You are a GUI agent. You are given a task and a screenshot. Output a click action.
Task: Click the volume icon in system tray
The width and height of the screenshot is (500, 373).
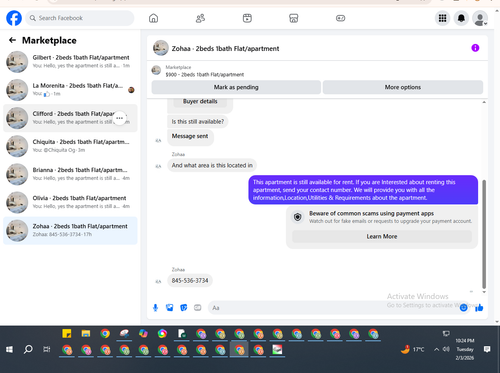(x=446, y=349)
